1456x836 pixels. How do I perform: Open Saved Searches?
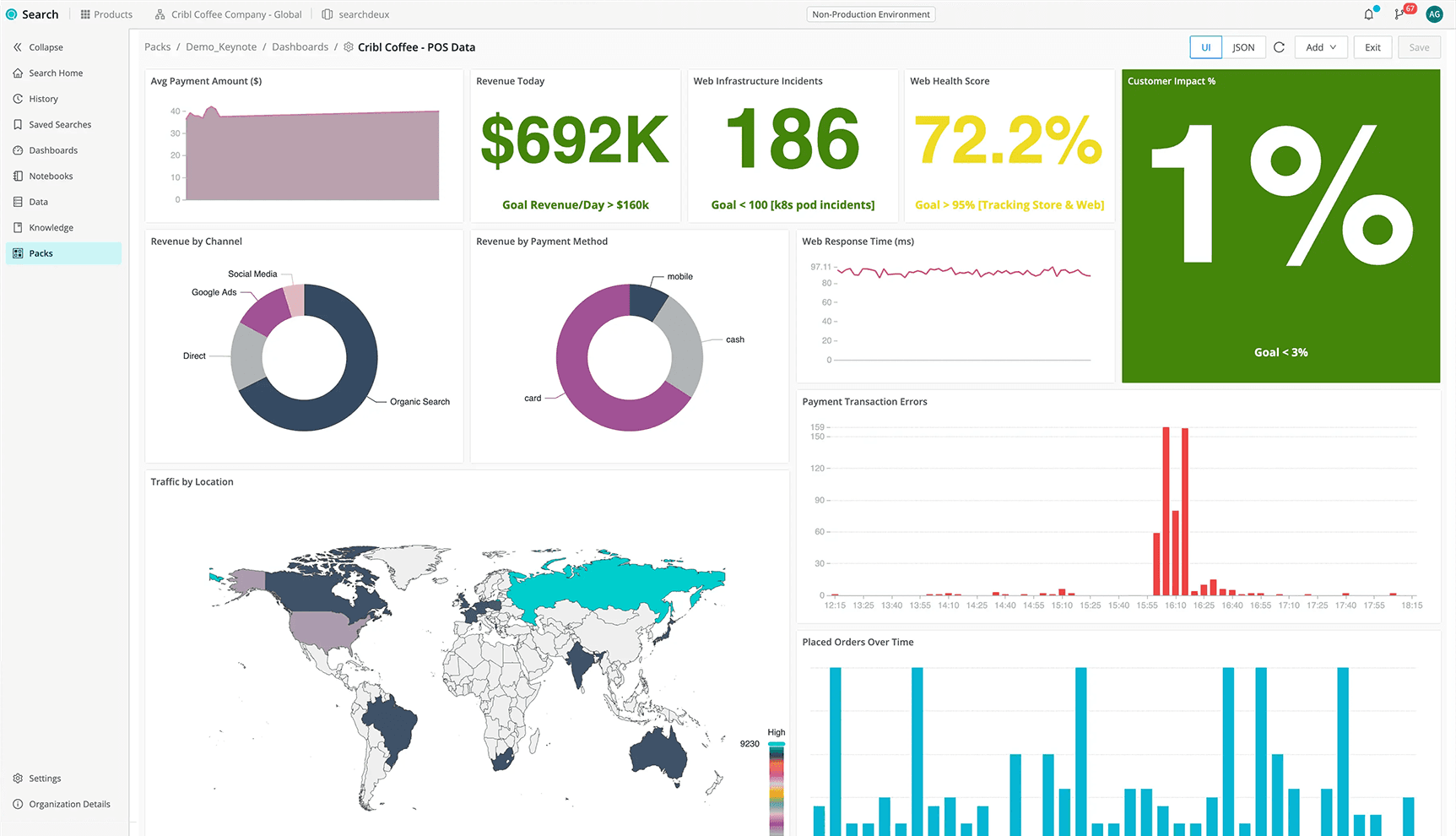click(60, 124)
